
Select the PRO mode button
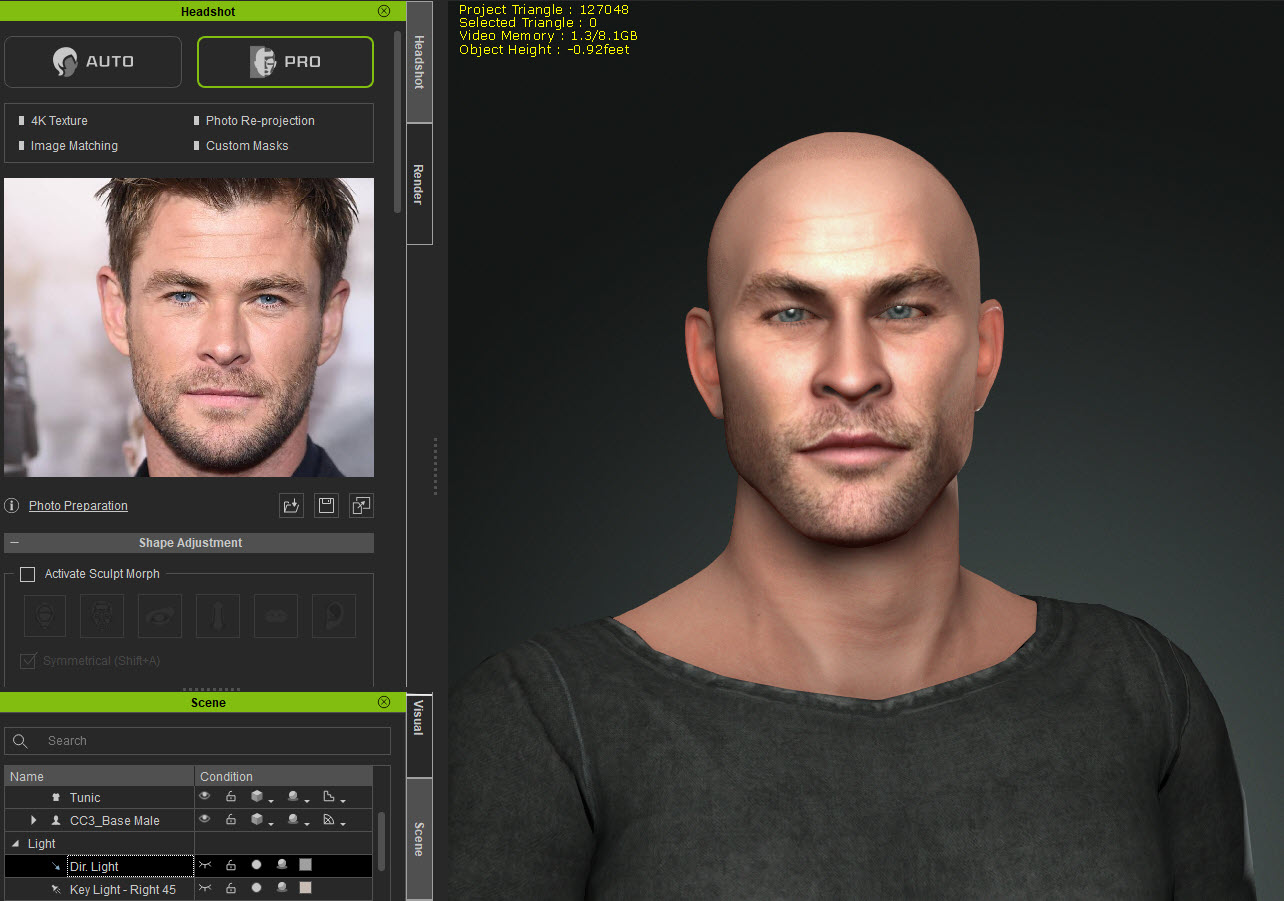coord(285,62)
